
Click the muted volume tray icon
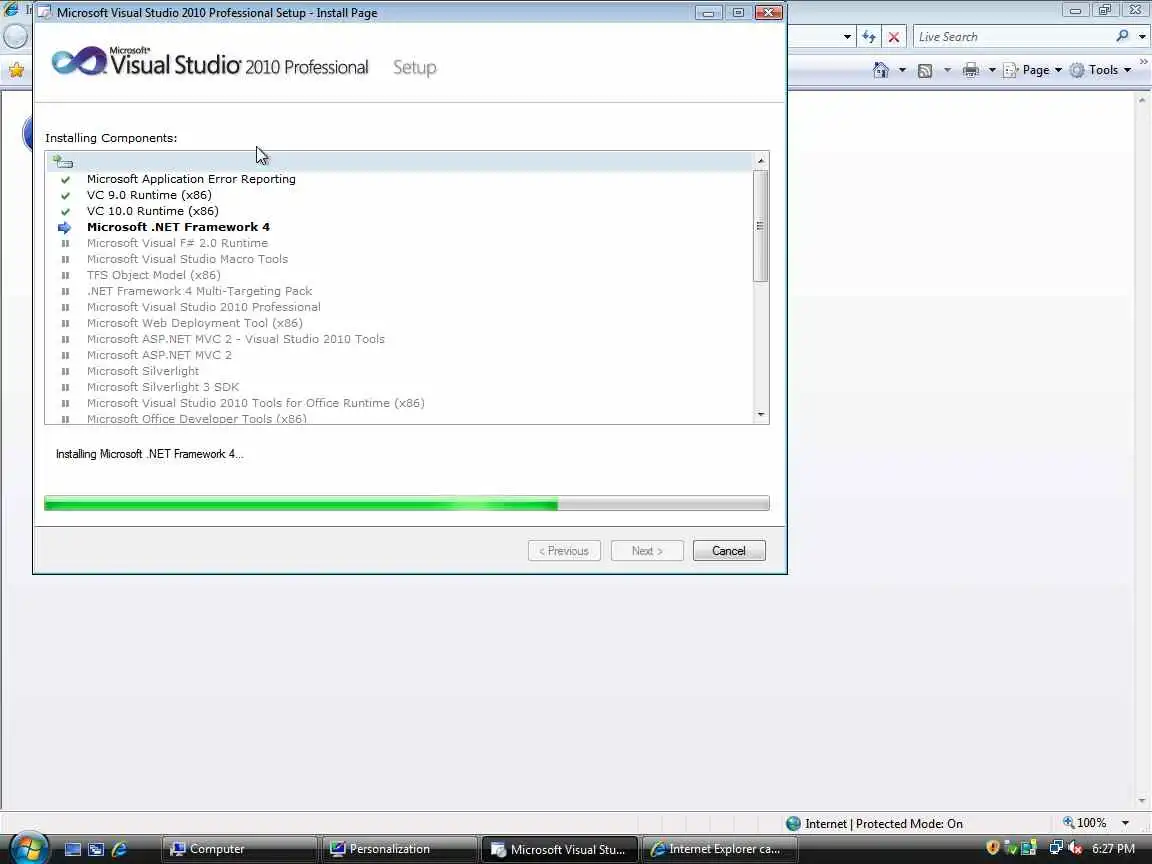pyautogui.click(x=1075, y=849)
